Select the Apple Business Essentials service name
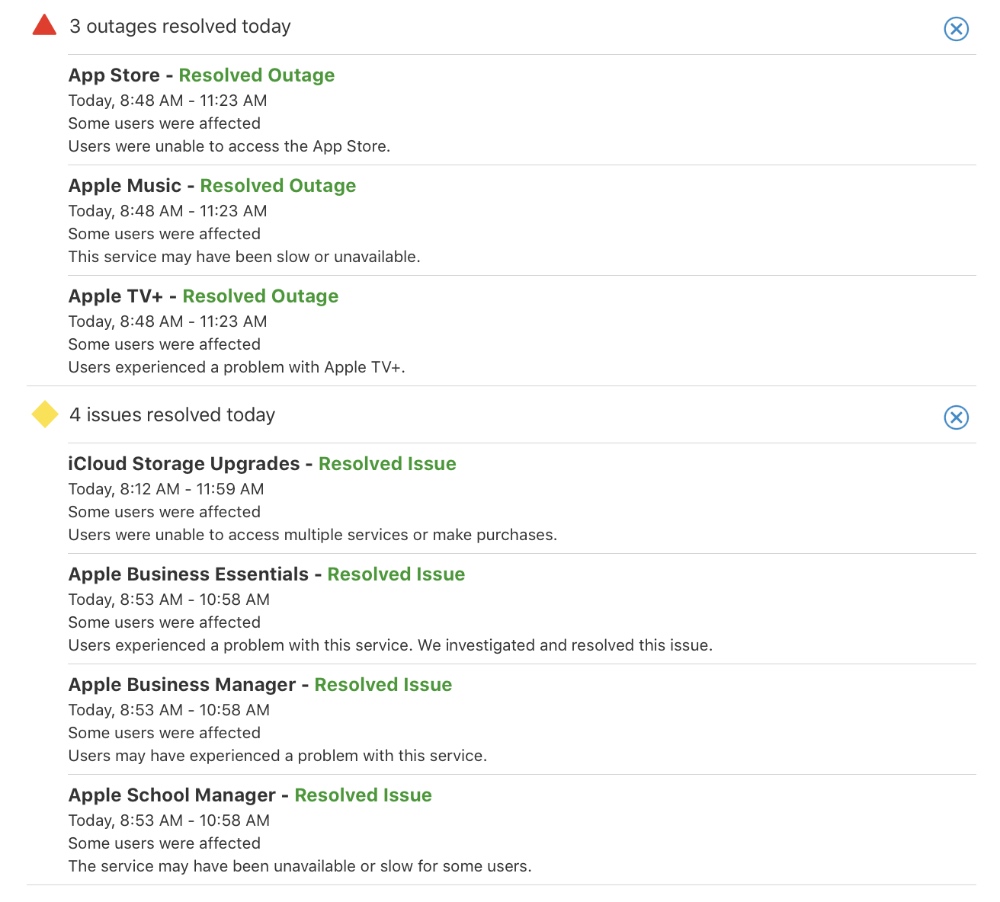The image size is (1000, 902). (188, 574)
